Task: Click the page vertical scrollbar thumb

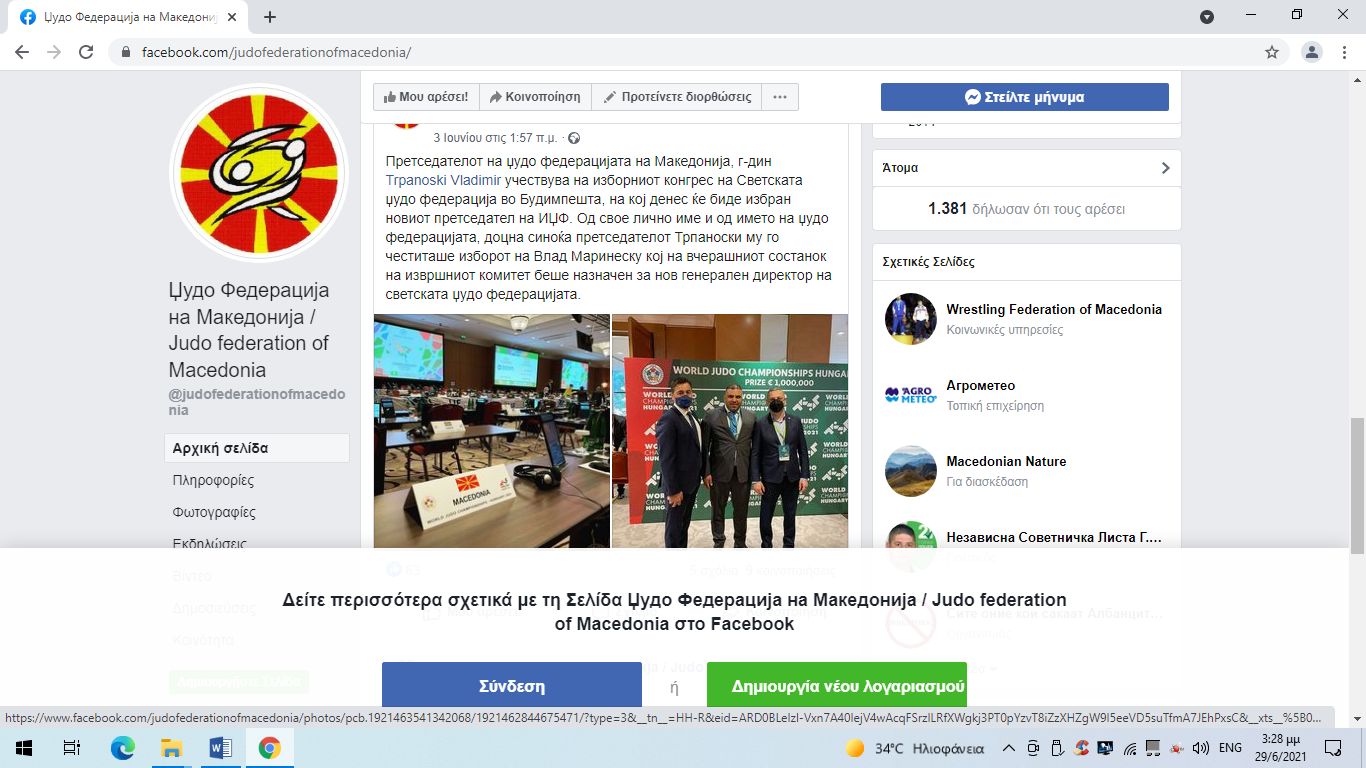Action: (x=1357, y=485)
